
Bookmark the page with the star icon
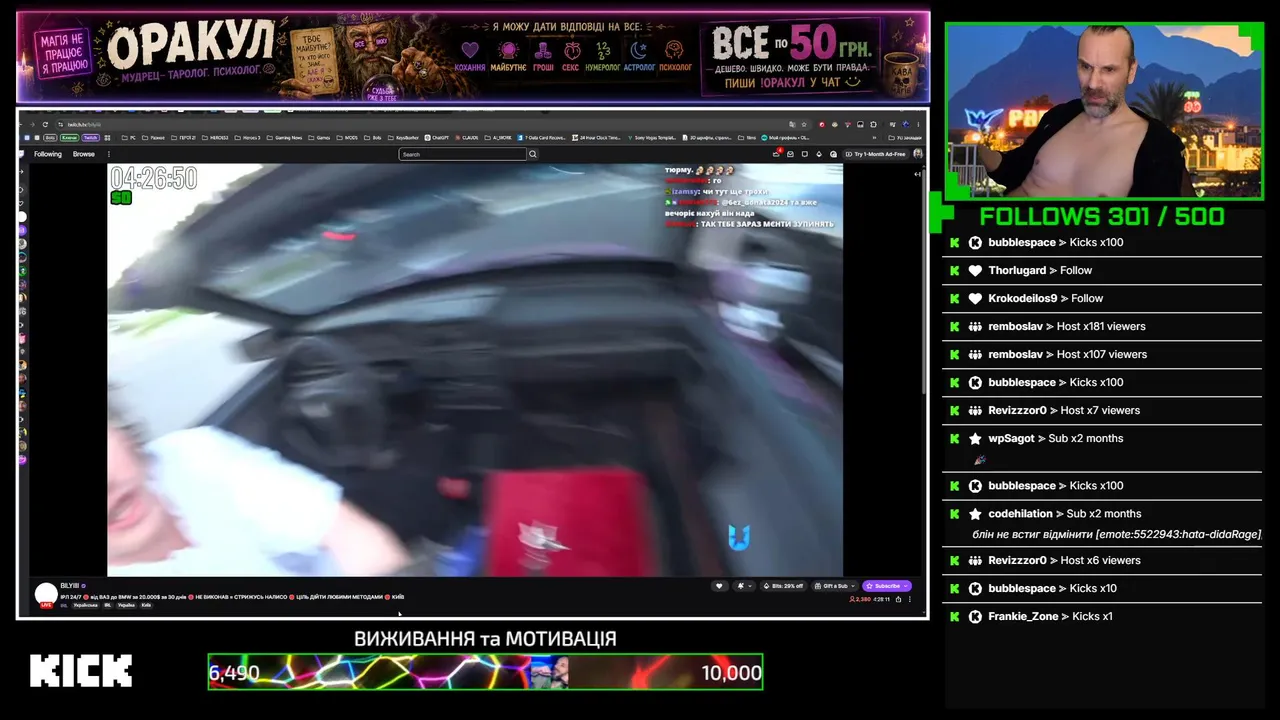point(804,124)
